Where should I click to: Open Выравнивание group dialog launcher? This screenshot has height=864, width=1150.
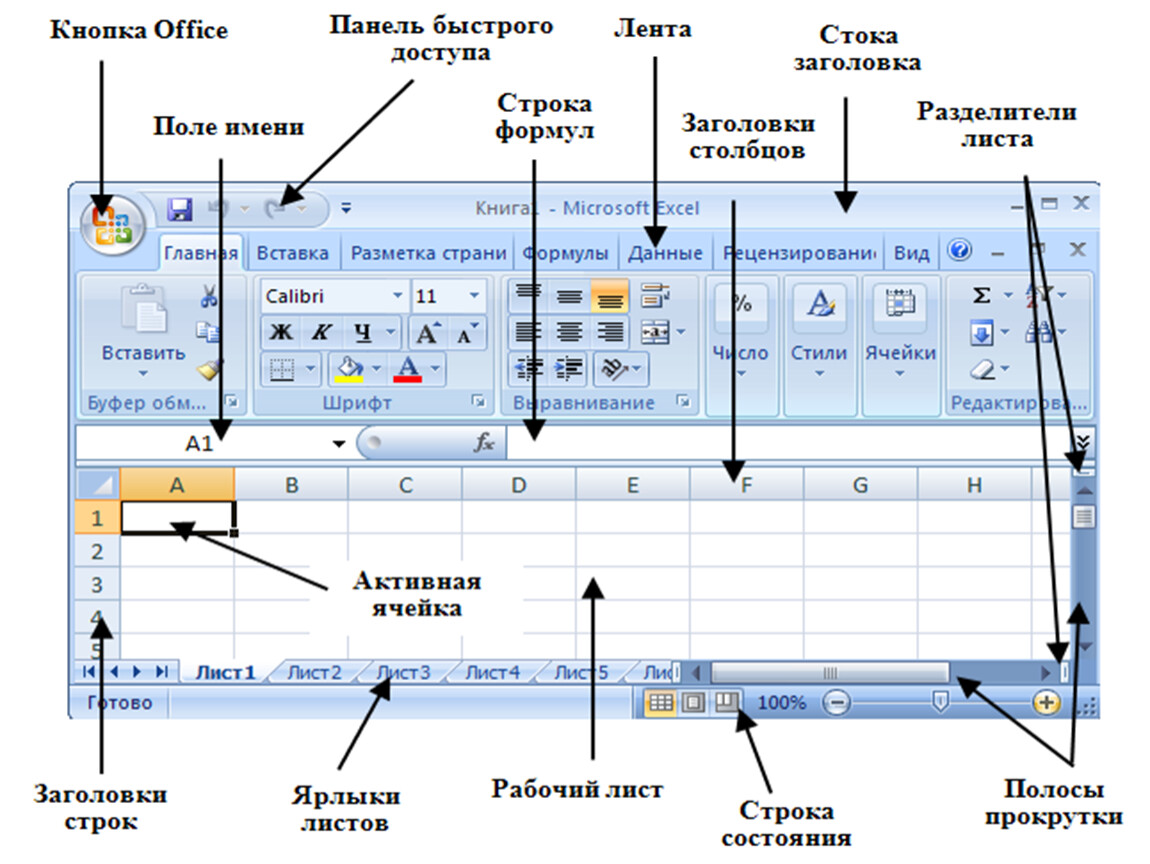pos(683,400)
